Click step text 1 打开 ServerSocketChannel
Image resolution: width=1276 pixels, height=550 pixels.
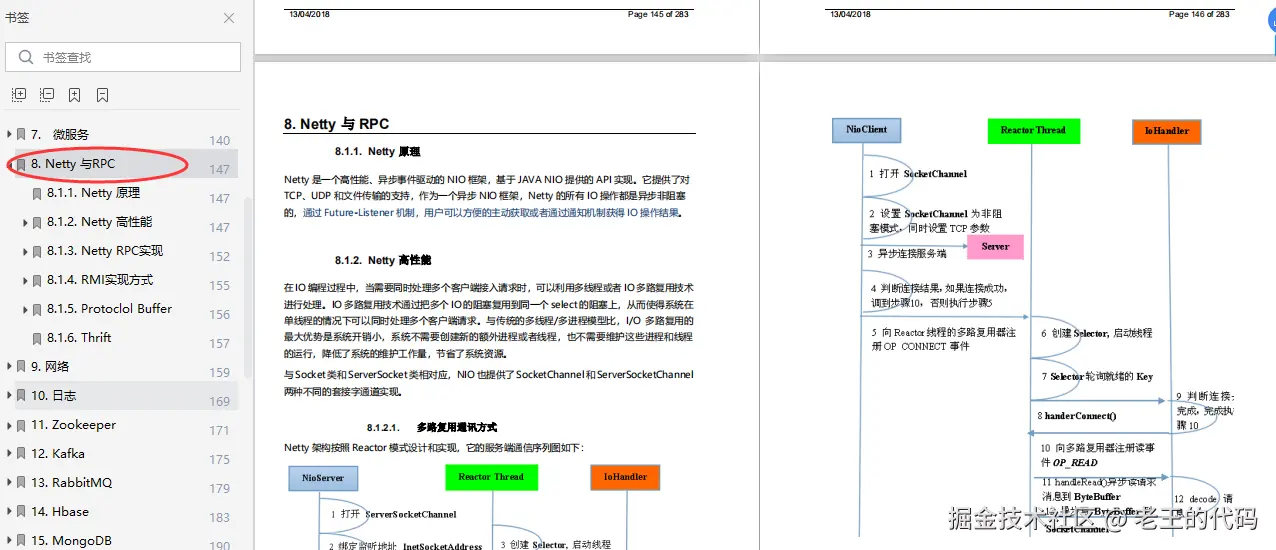[x=393, y=515]
